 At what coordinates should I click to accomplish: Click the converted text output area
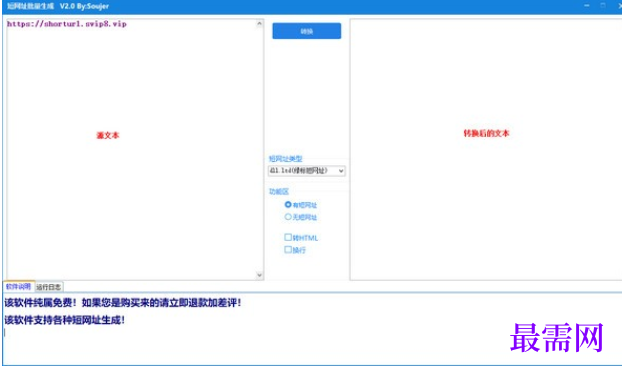coord(486,149)
